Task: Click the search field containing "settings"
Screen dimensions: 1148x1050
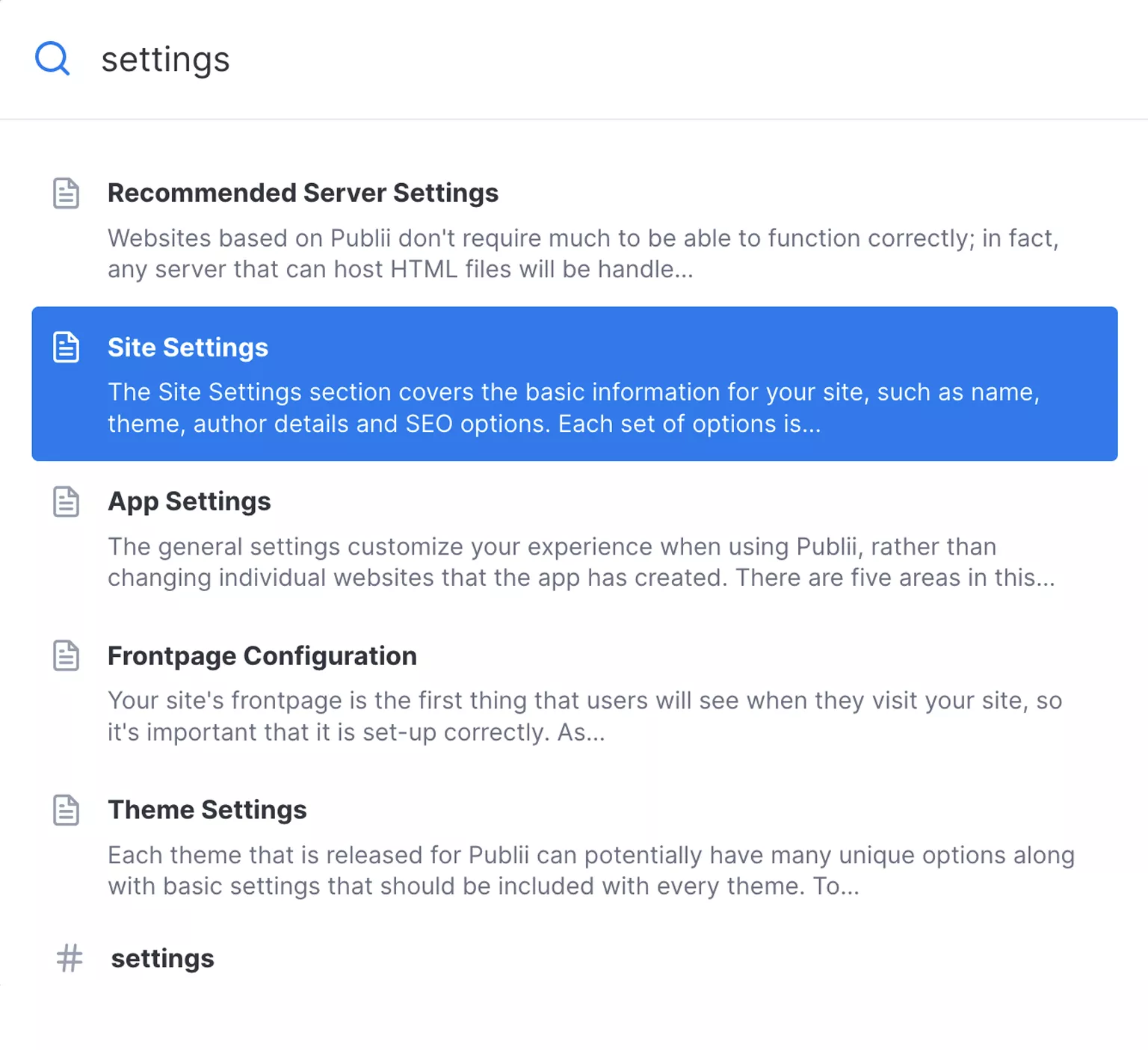Action: [x=165, y=60]
